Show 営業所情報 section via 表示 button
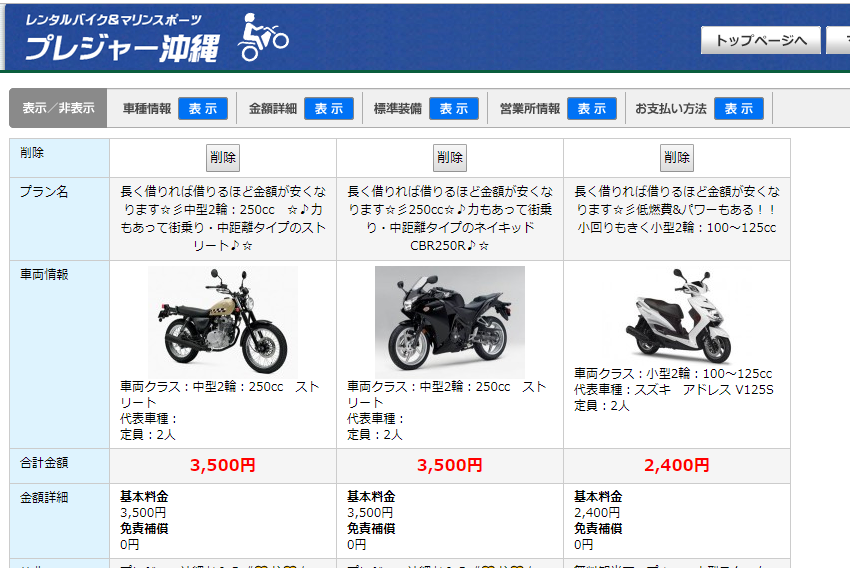 (591, 108)
